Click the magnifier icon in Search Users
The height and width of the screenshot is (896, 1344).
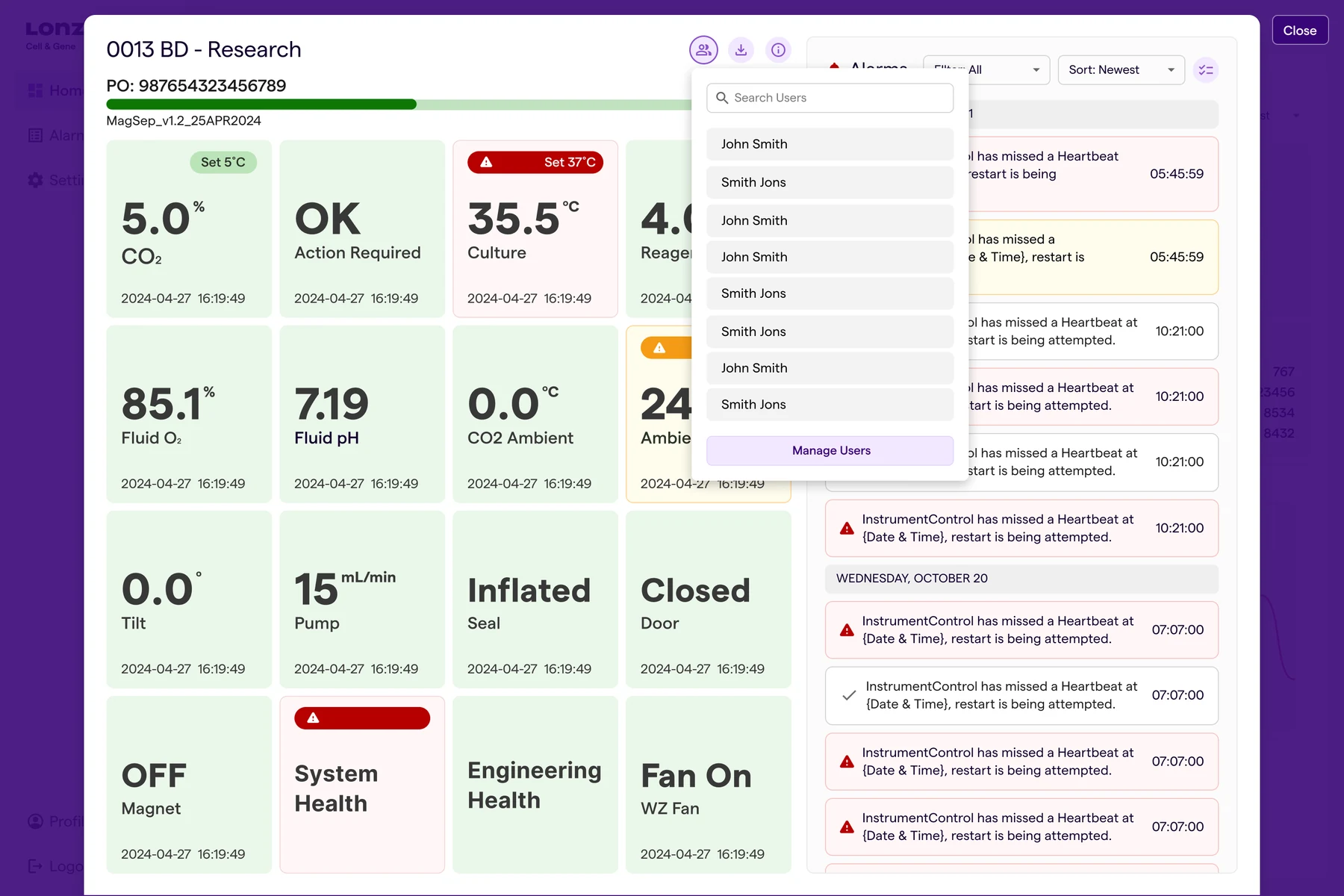pos(722,98)
